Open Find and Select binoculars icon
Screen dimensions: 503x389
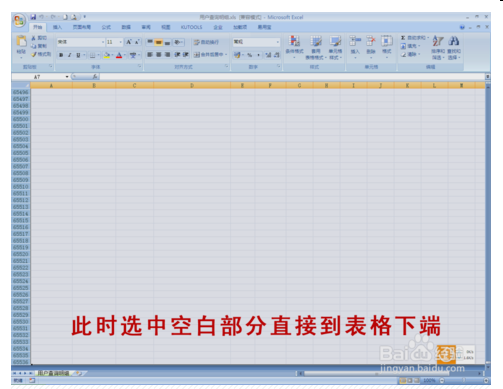point(454,47)
